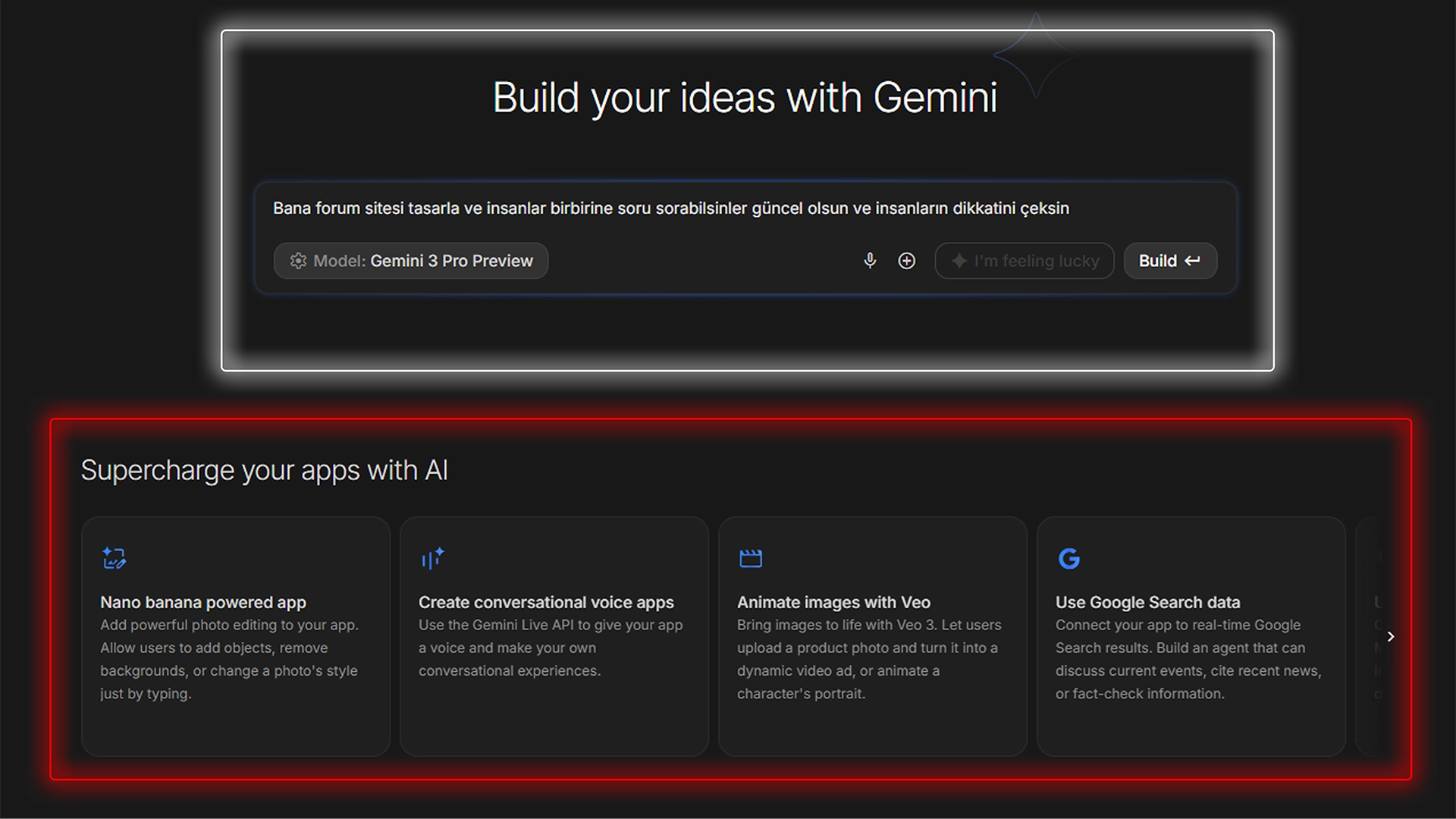Click the voice sparkle icon on conversational voice card
Image resolution: width=1456 pixels, height=819 pixels.
(432, 559)
